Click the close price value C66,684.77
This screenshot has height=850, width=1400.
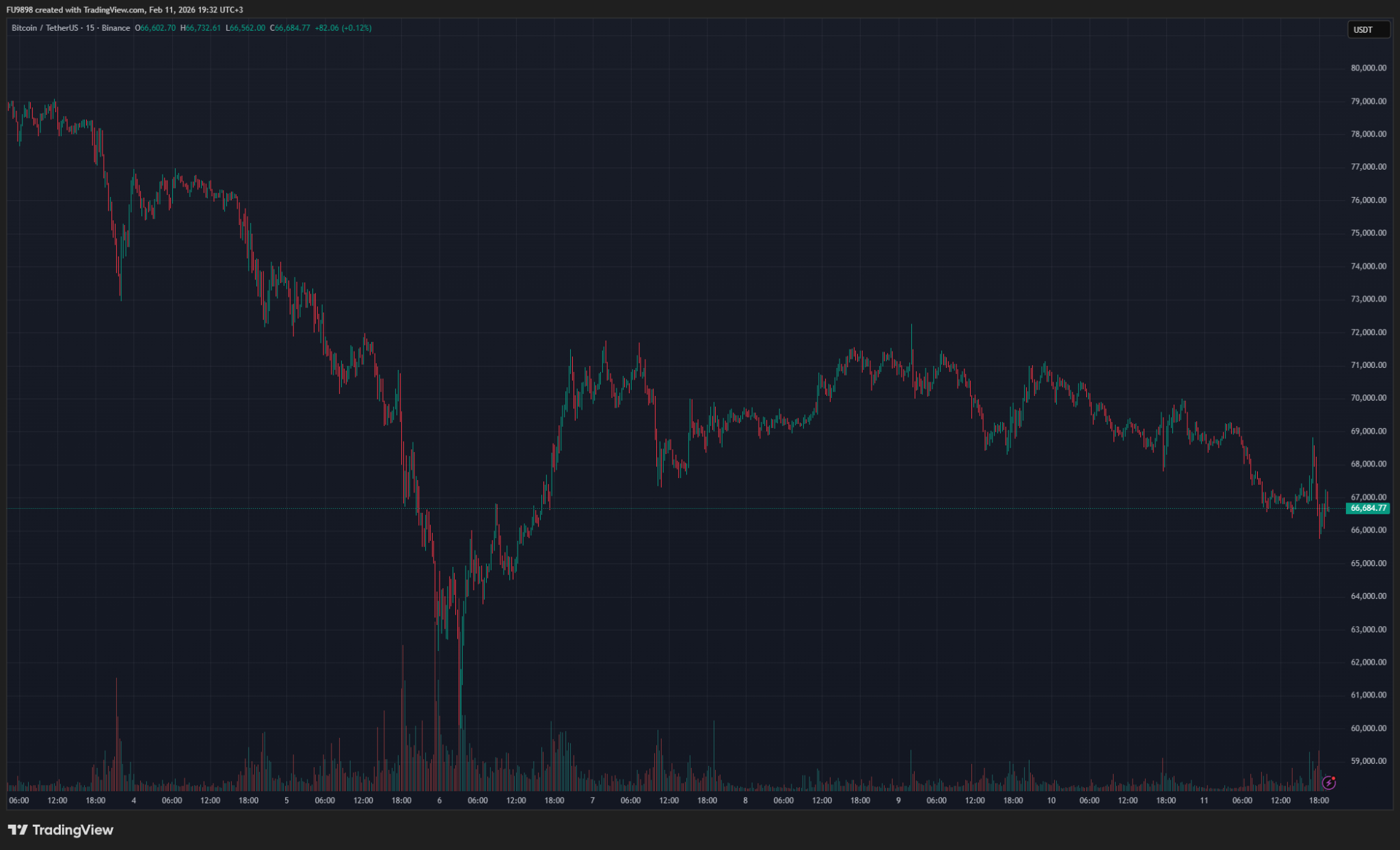pos(290,28)
